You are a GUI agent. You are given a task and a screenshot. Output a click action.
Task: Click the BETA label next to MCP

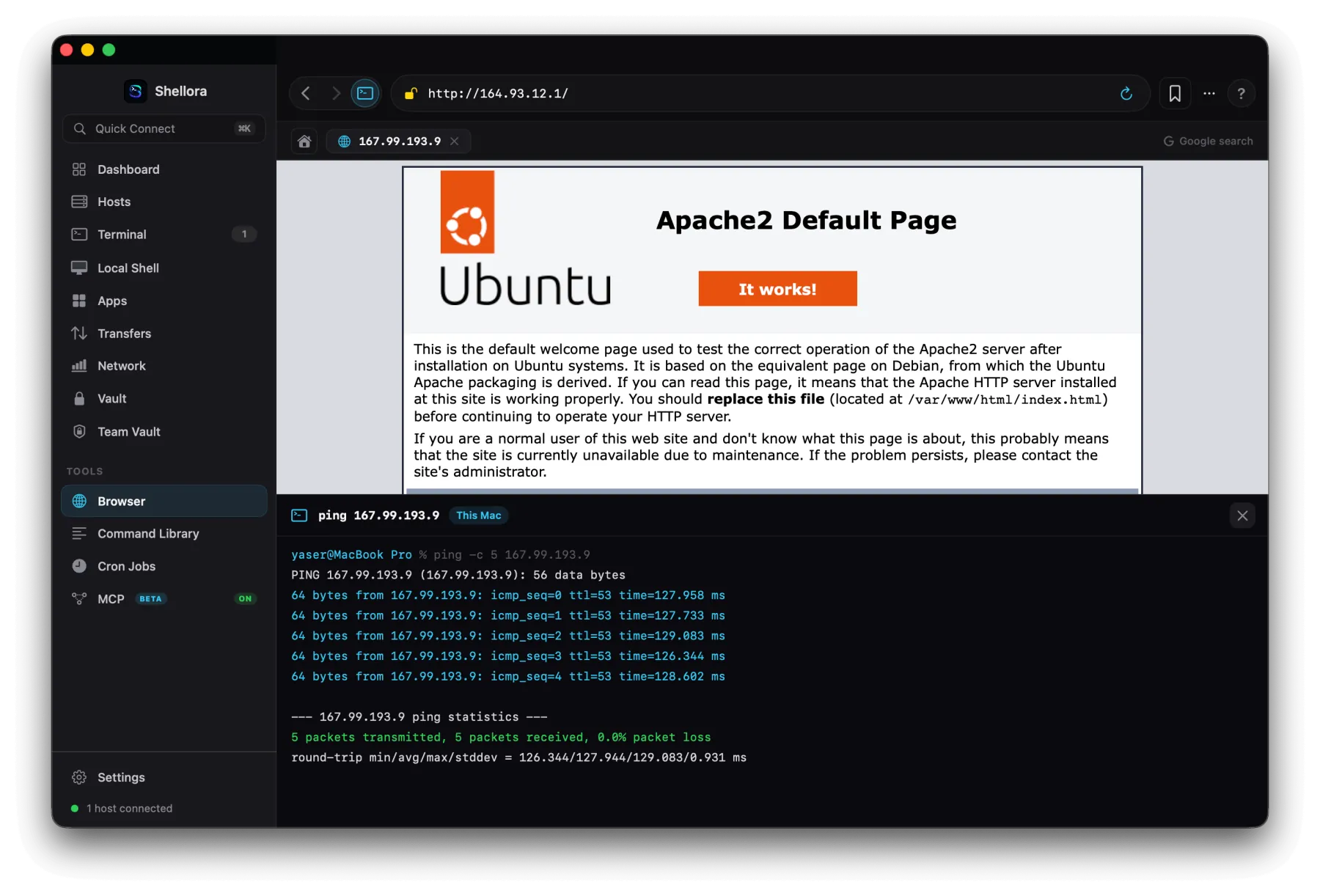tap(150, 599)
